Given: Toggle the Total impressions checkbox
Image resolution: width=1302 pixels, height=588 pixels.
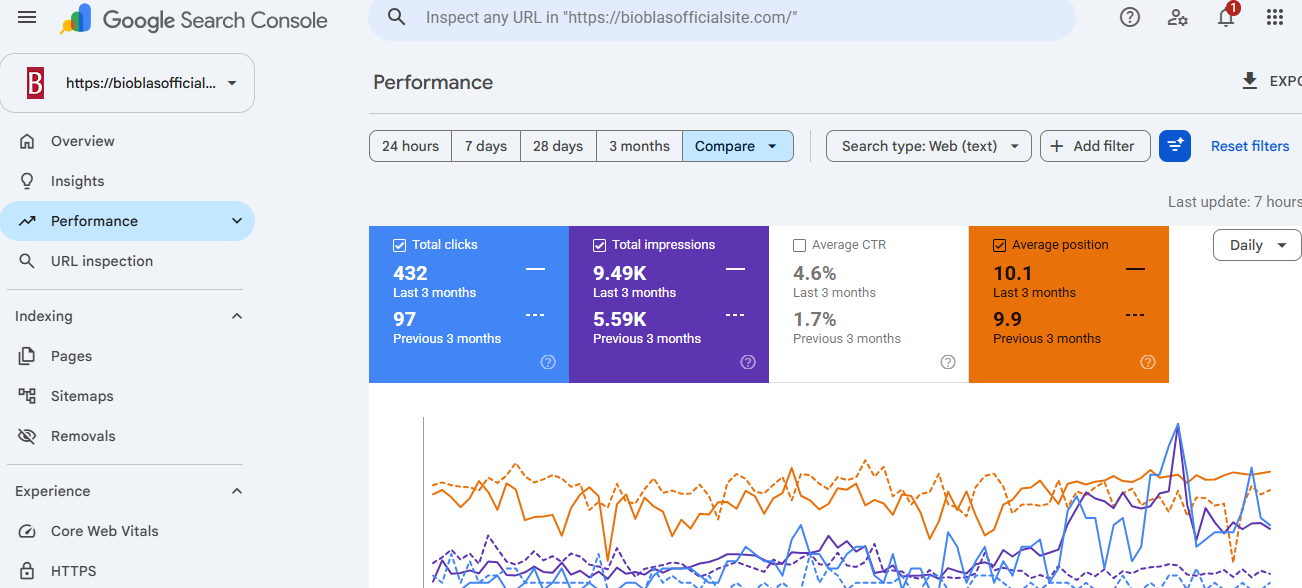Looking at the screenshot, I should coord(600,245).
